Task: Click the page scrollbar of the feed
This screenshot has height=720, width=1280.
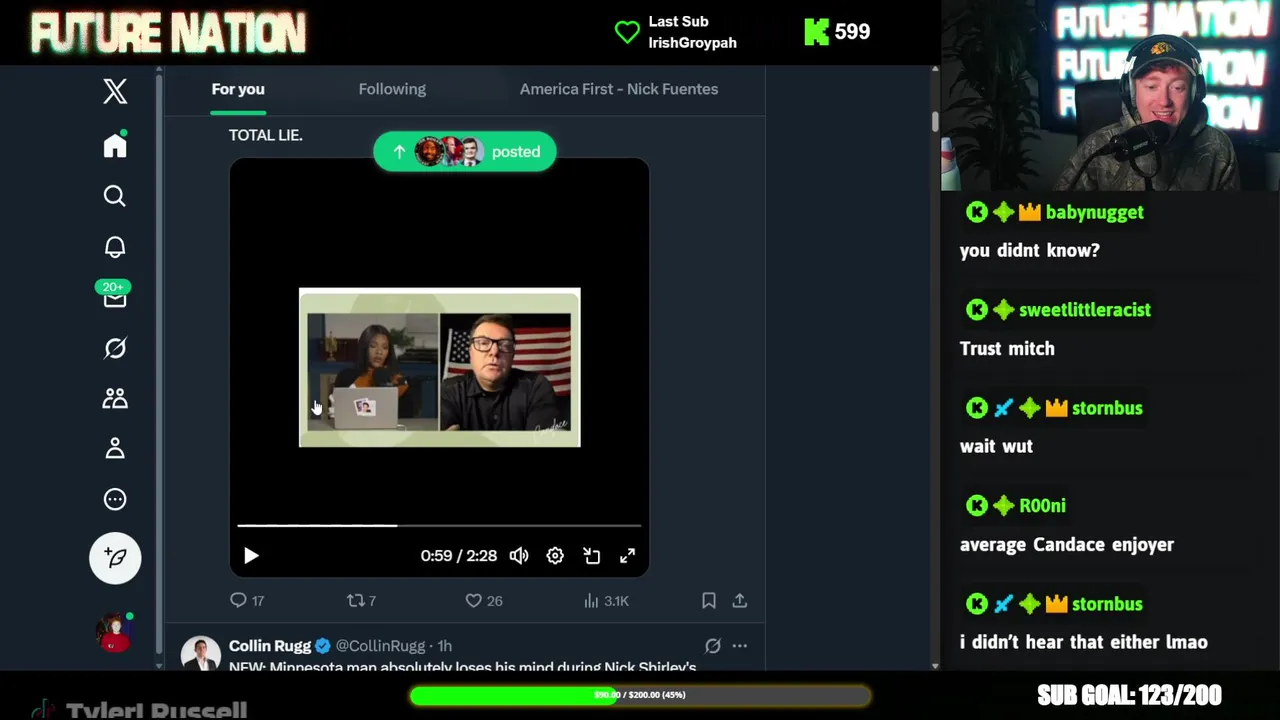Action: (x=935, y=122)
